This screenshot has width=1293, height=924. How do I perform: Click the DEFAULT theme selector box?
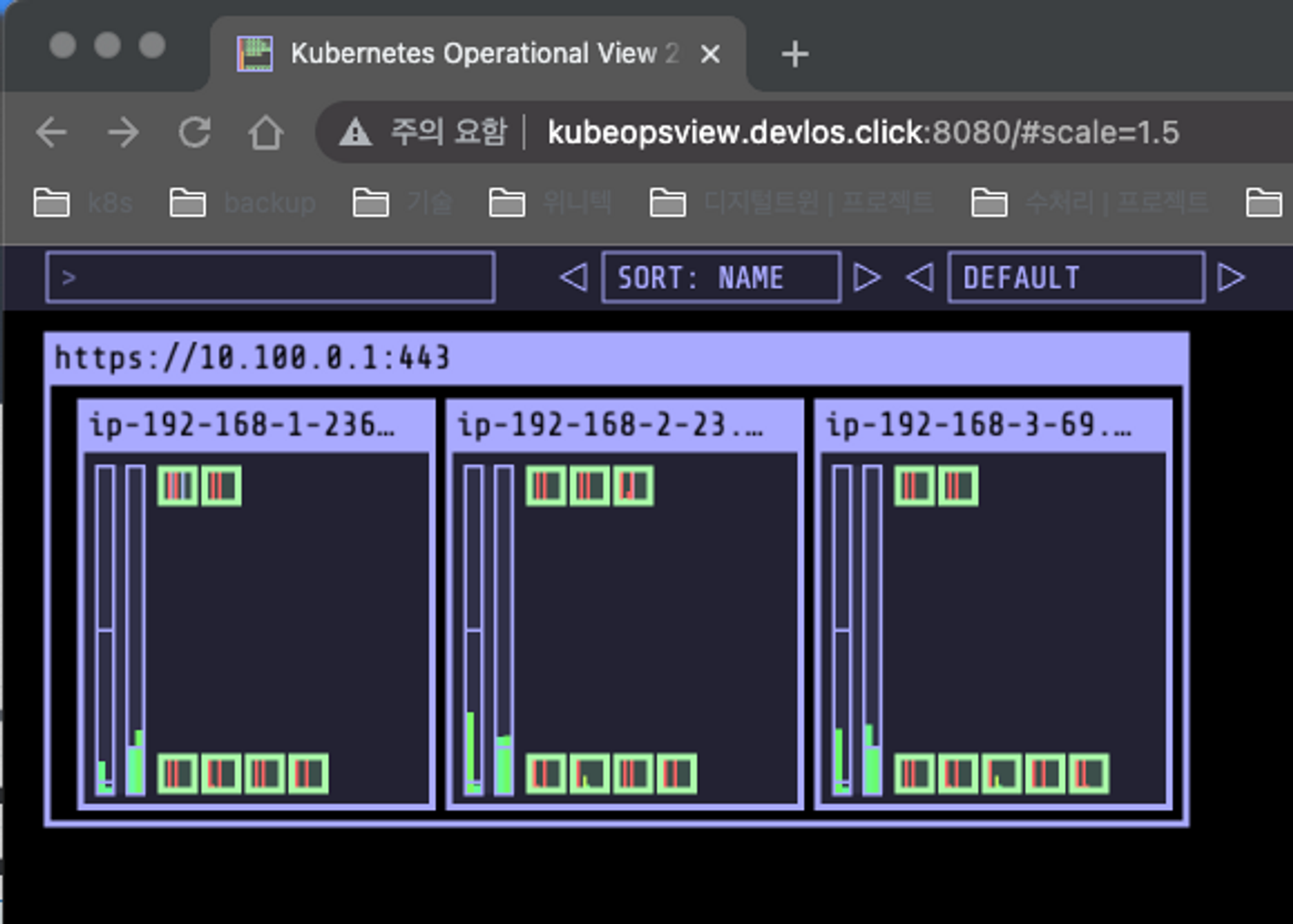pos(1076,278)
